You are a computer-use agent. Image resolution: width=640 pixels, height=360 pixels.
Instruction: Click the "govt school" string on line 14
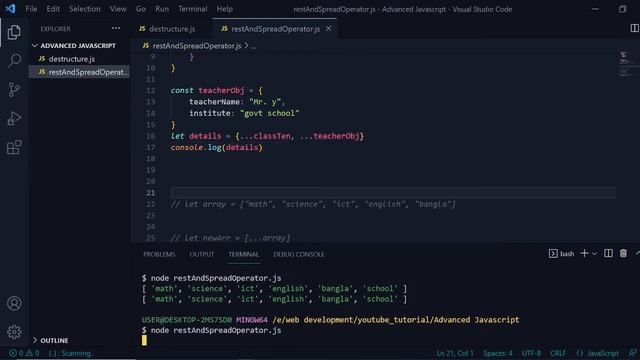coord(269,113)
